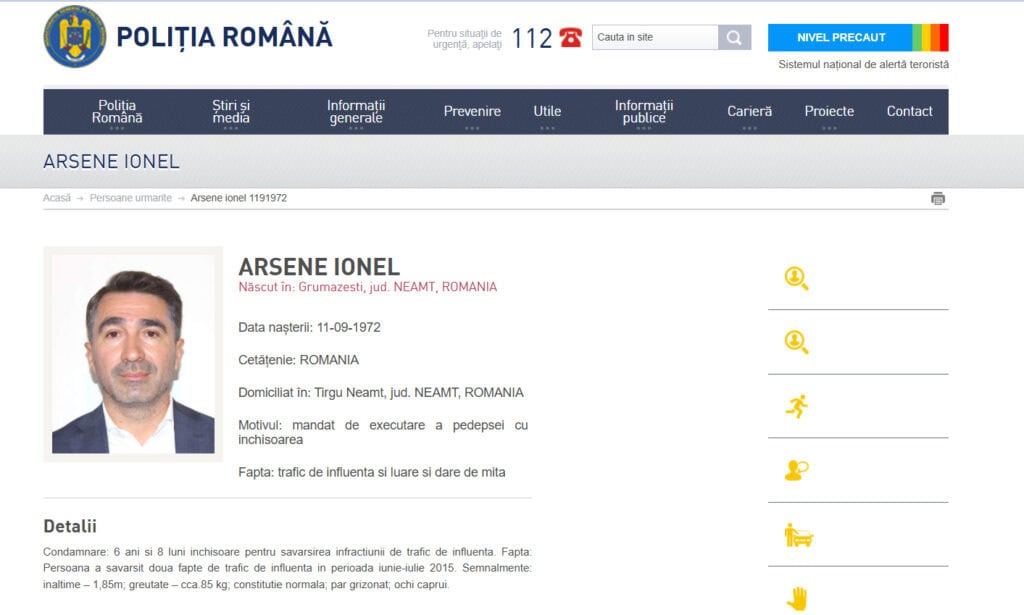Open the Utile menu
The width and height of the screenshot is (1024, 615).
coord(547,112)
